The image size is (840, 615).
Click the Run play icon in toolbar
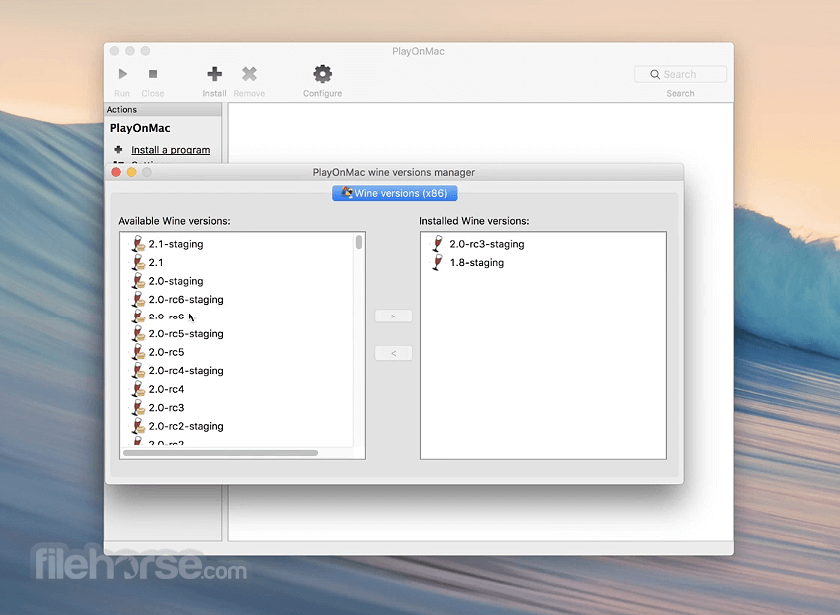click(123, 74)
